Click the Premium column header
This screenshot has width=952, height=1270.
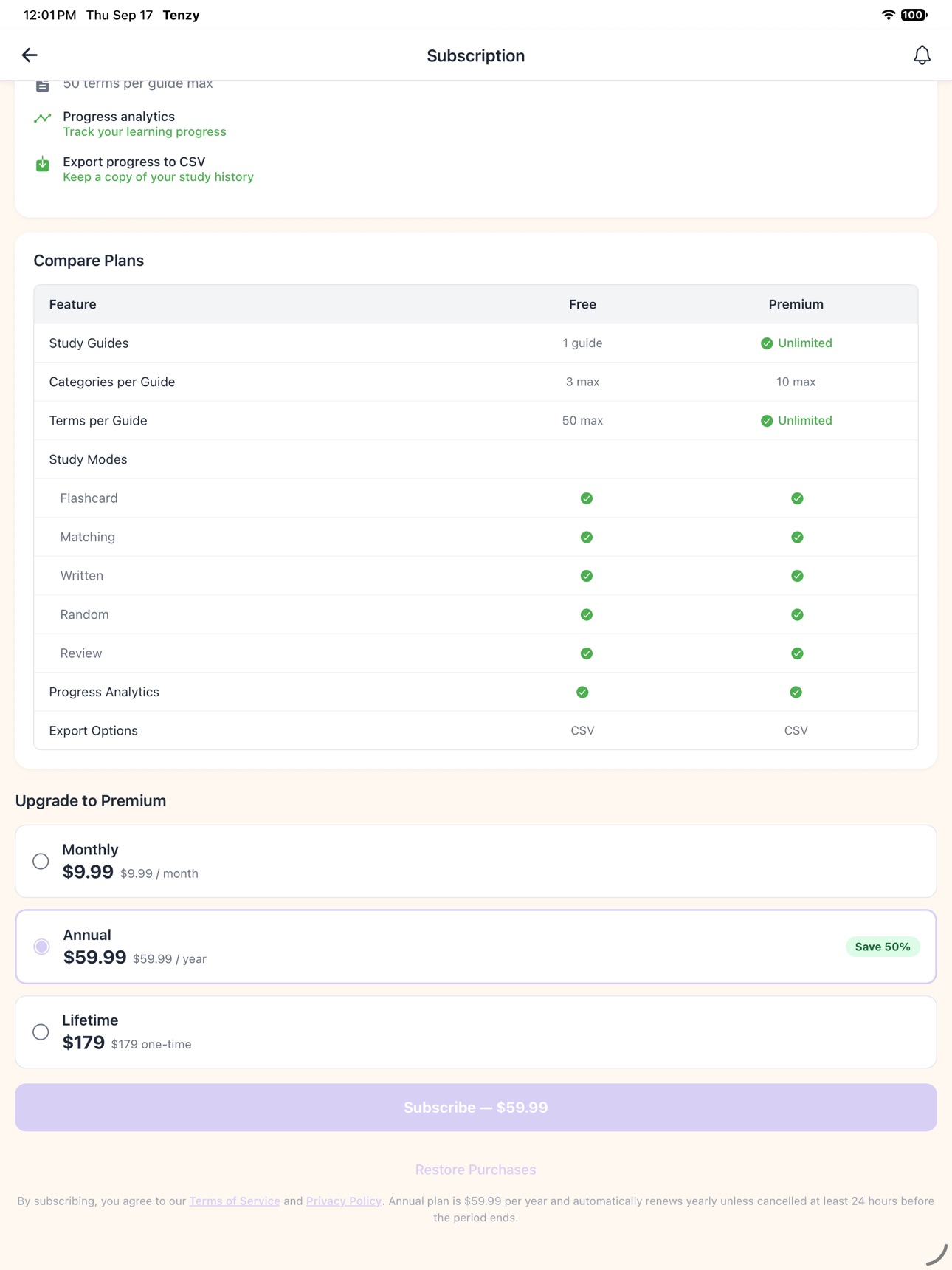coord(796,304)
